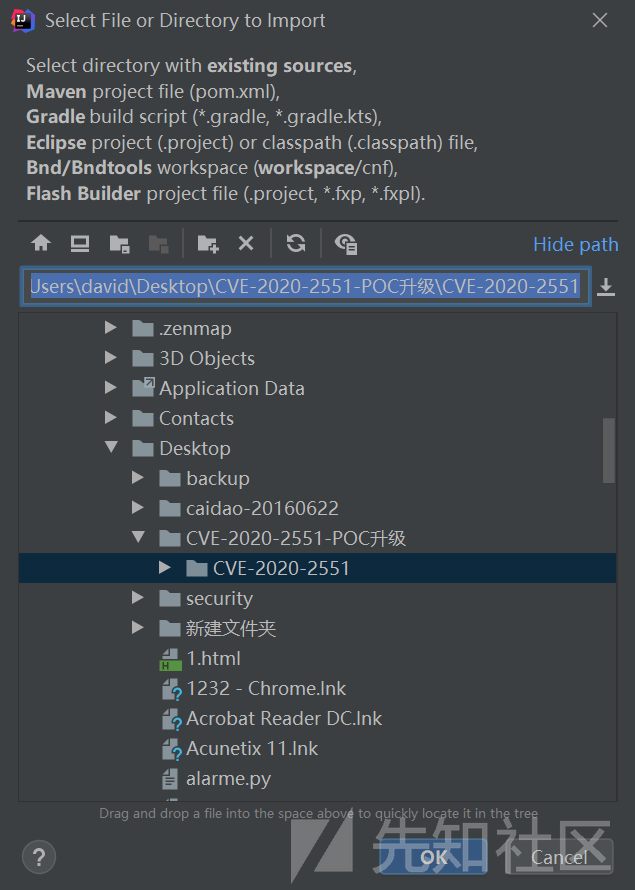The height and width of the screenshot is (890, 635).
Task: Click the Acunetix 11.lnk file icon
Action: (x=171, y=749)
